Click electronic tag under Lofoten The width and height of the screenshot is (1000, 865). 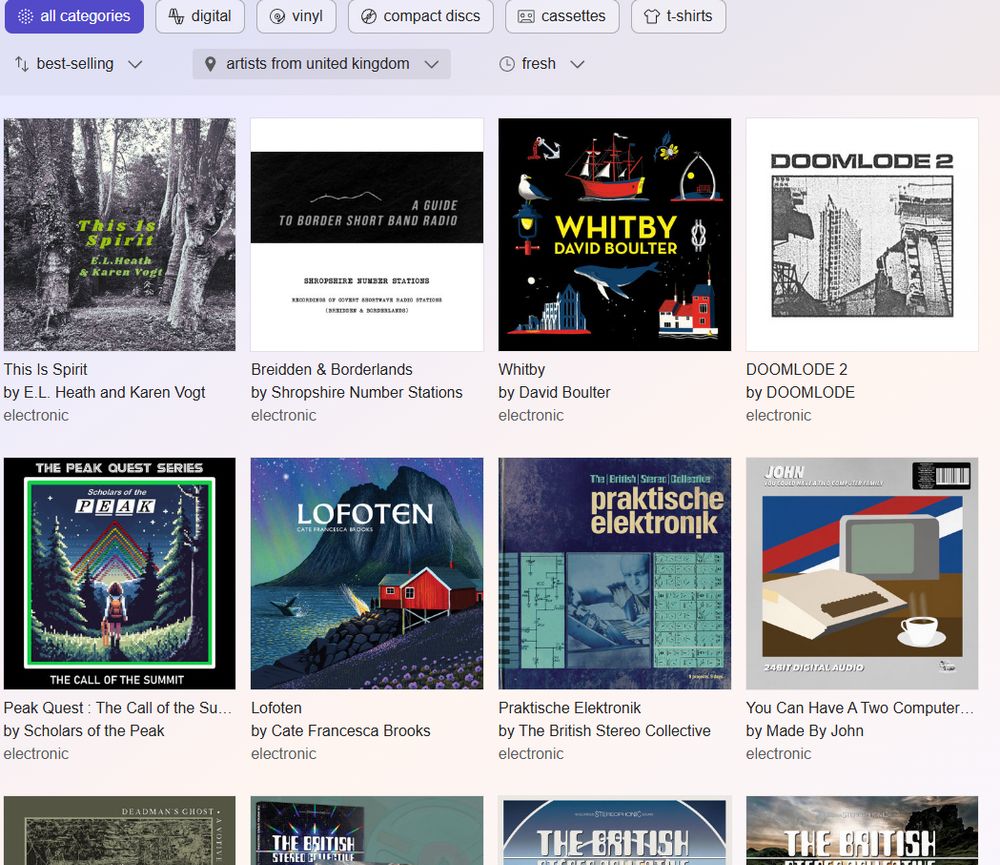[x=283, y=753]
